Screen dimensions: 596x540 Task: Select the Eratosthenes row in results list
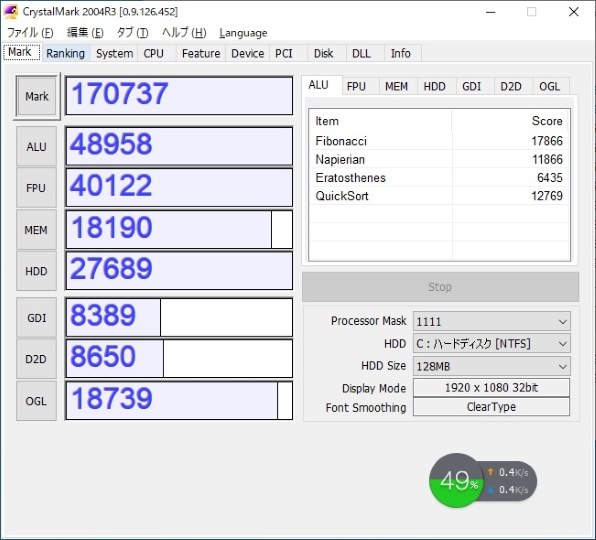point(439,177)
